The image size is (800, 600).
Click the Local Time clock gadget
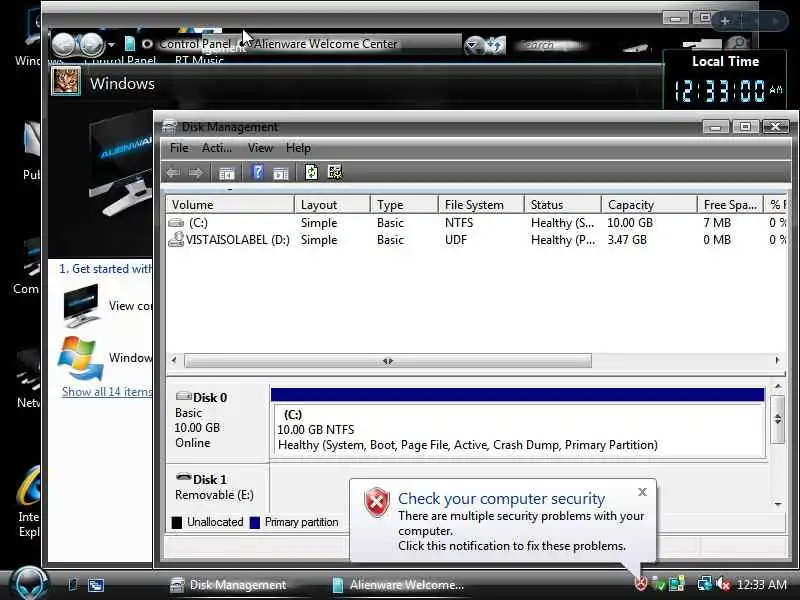725,79
